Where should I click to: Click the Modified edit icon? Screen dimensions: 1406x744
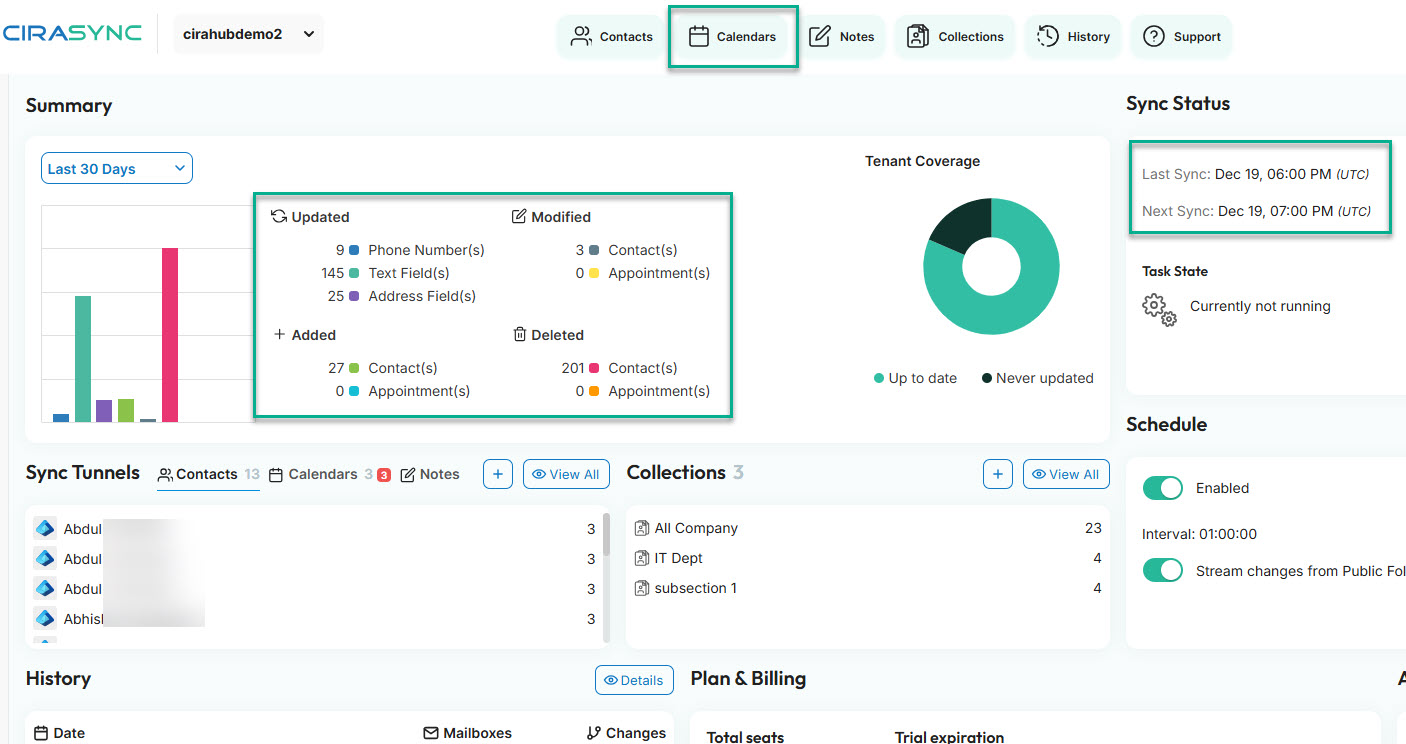(519, 217)
